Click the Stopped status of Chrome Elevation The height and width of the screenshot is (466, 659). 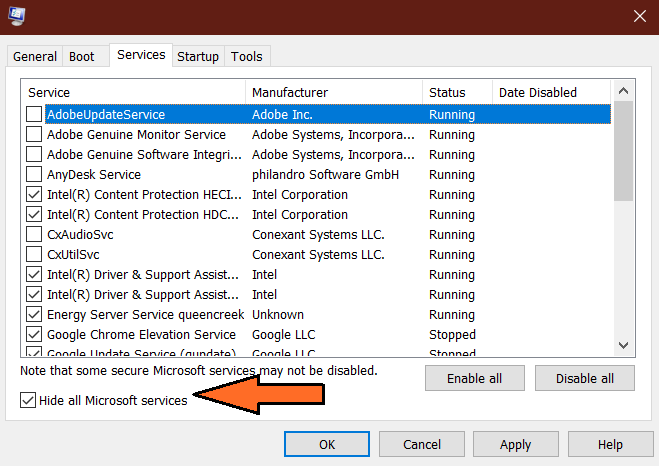(452, 335)
